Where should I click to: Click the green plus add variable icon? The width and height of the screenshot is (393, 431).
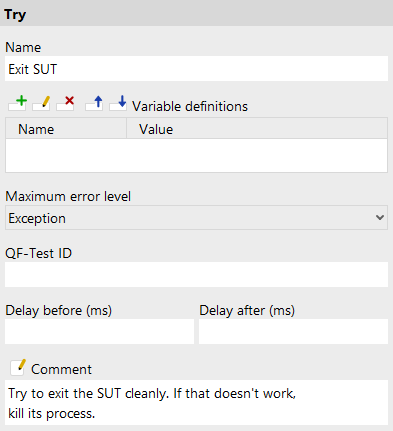(18, 103)
